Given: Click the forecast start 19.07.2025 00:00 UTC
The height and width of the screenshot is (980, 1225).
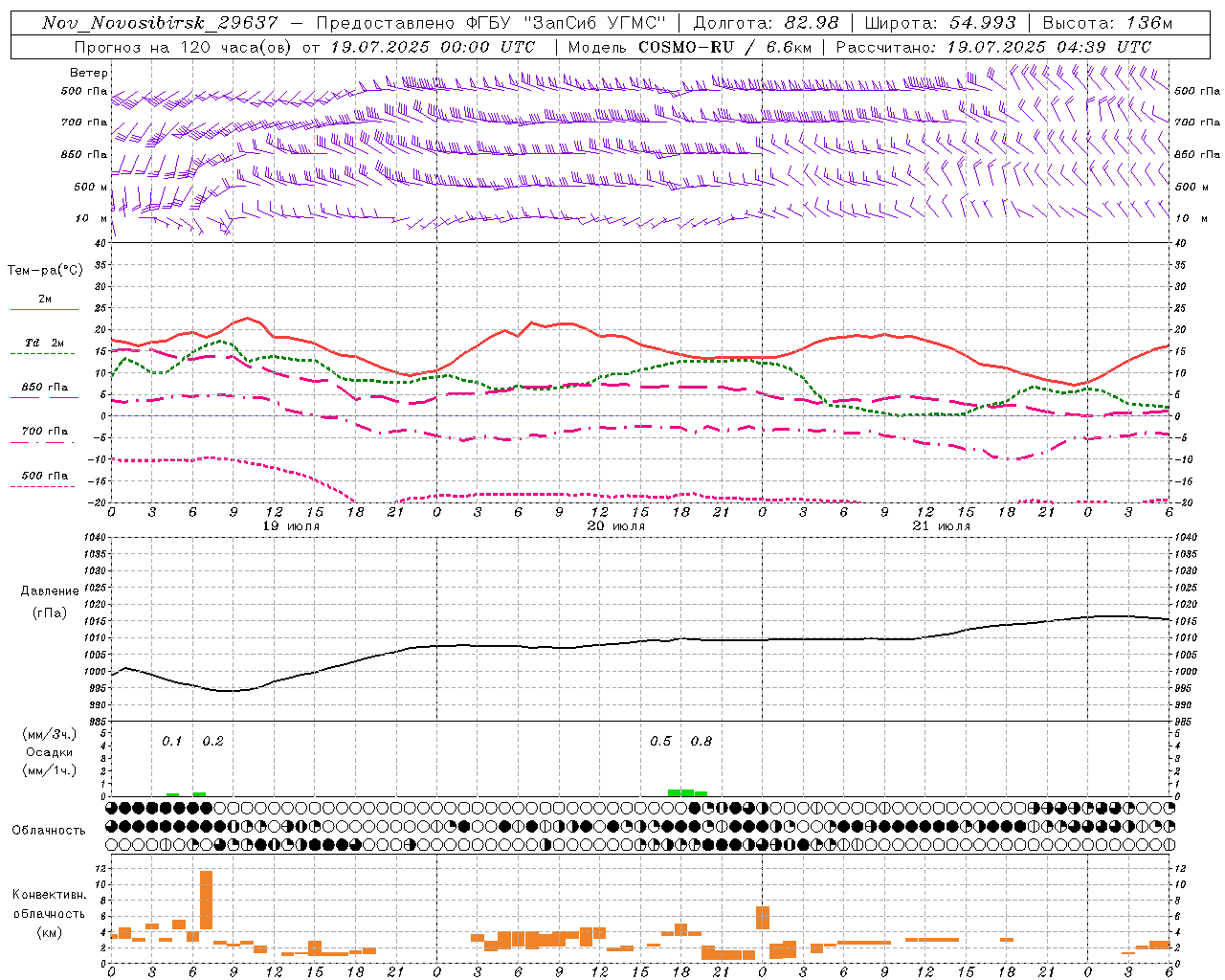Looking at the screenshot, I should point(433,47).
